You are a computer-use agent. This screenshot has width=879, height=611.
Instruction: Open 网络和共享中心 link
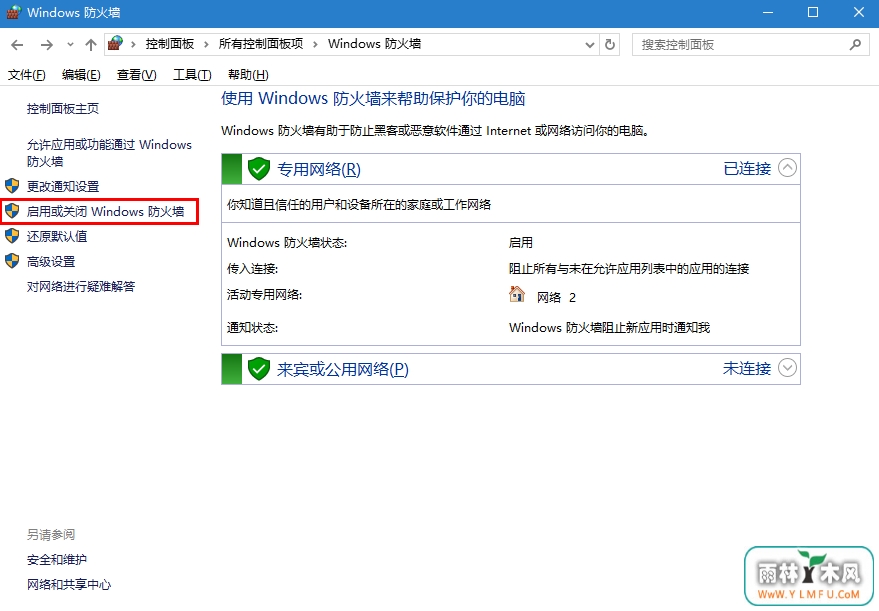point(69,585)
